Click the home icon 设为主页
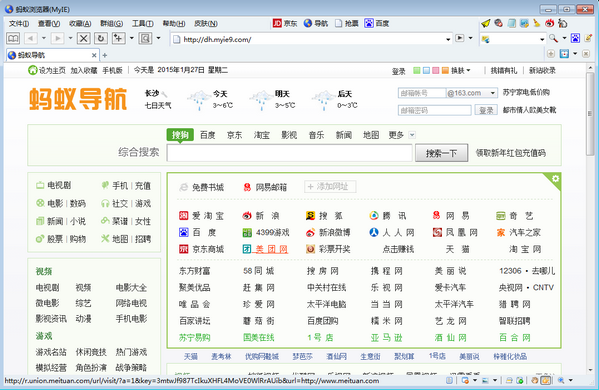 coord(33,70)
